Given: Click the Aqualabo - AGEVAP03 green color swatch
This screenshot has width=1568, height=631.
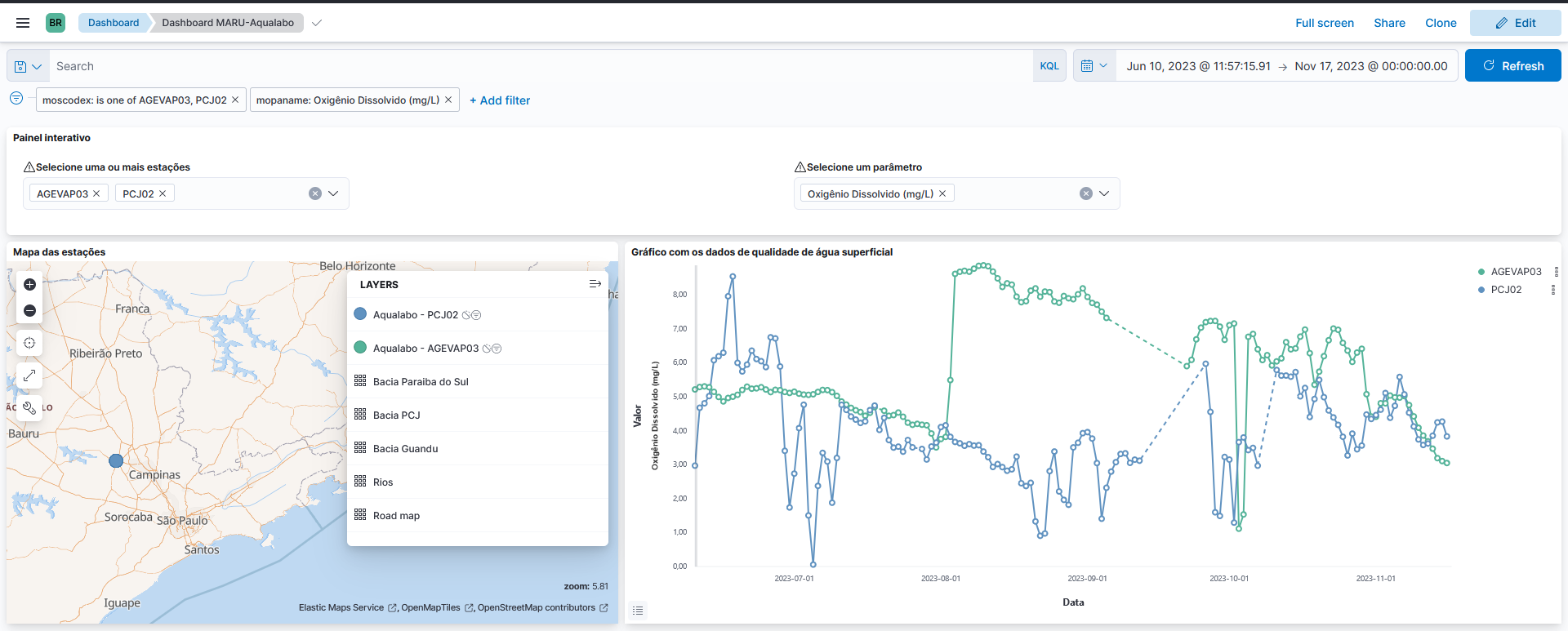Looking at the screenshot, I should pos(360,348).
